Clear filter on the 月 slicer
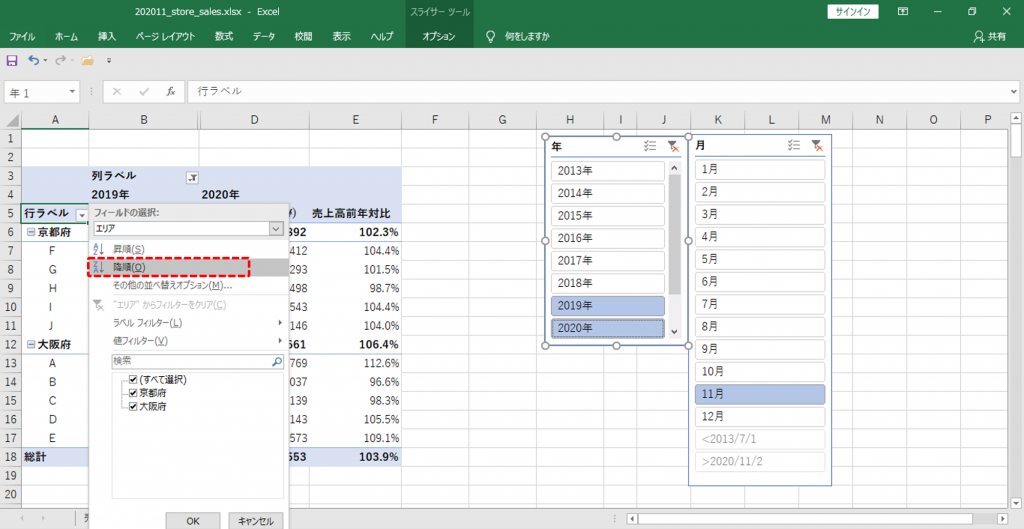The height and width of the screenshot is (529, 1024). tap(816, 146)
